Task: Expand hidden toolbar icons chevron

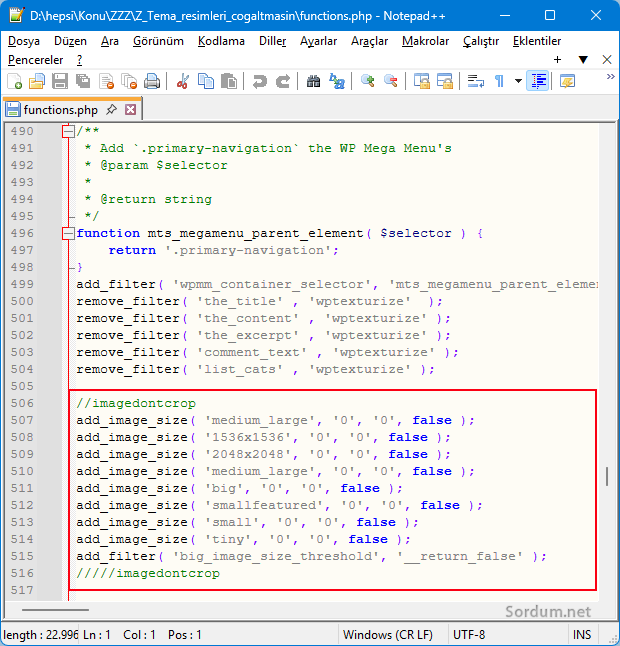Action: pos(611,77)
